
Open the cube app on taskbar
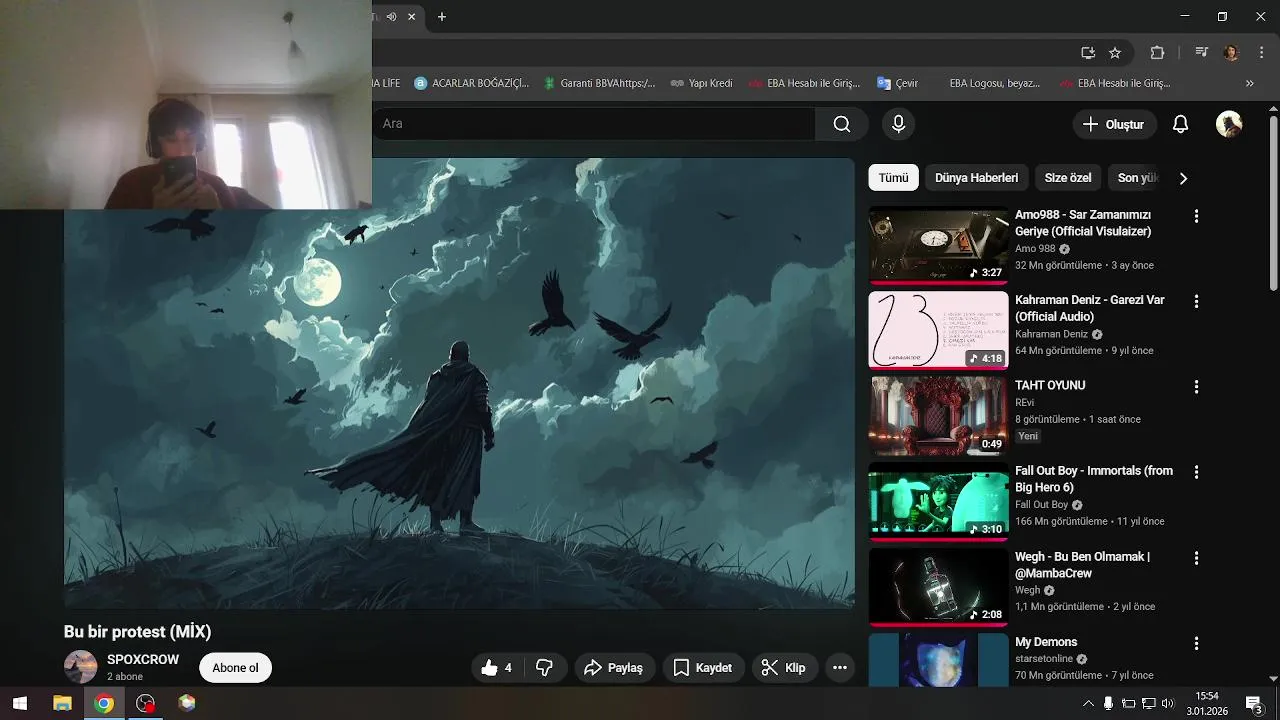point(187,703)
